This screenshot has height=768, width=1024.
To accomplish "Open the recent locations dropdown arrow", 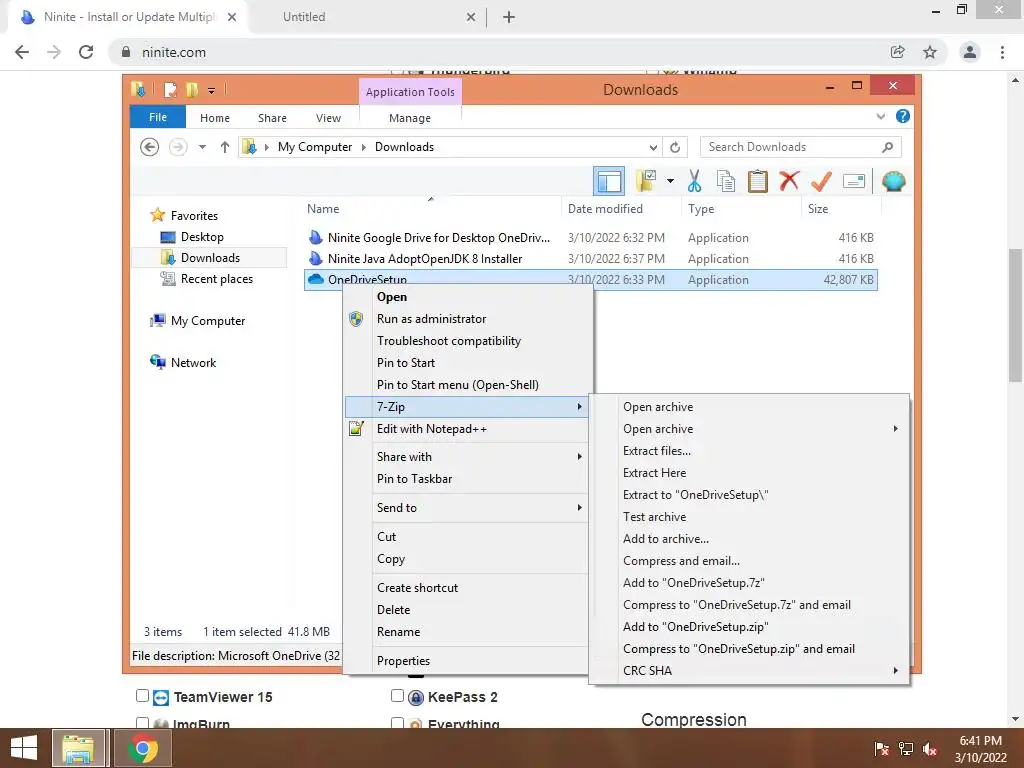I will [x=202, y=147].
